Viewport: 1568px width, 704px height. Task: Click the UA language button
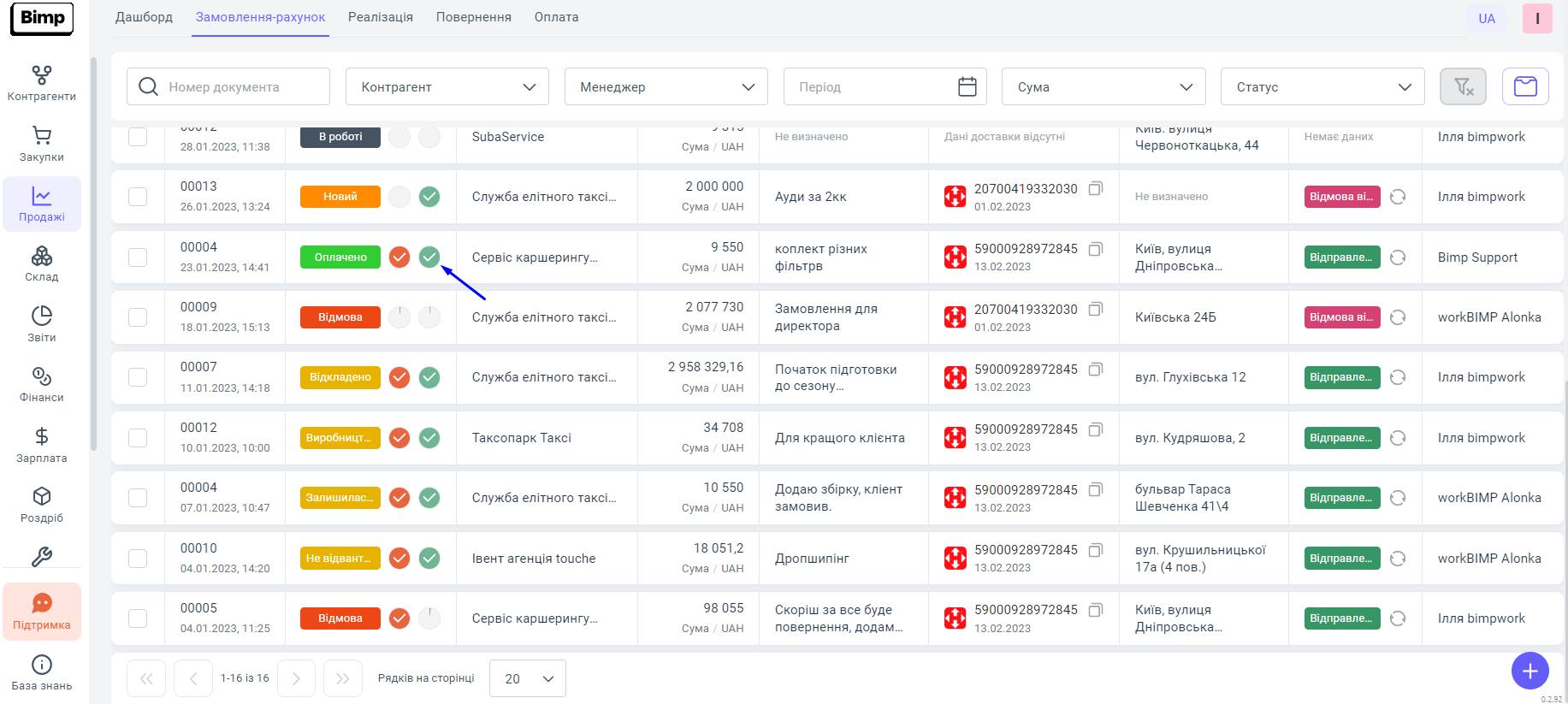tap(1487, 19)
